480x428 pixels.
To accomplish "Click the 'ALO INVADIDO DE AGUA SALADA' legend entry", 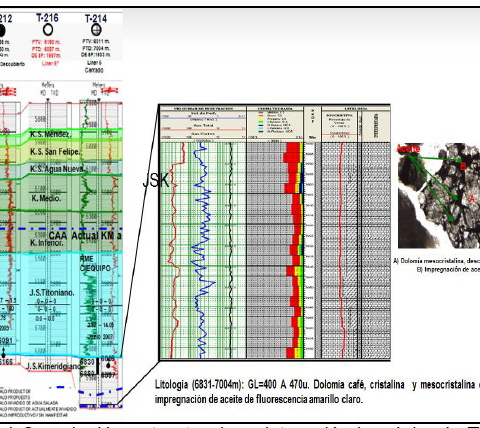I will (x=29, y=403).
